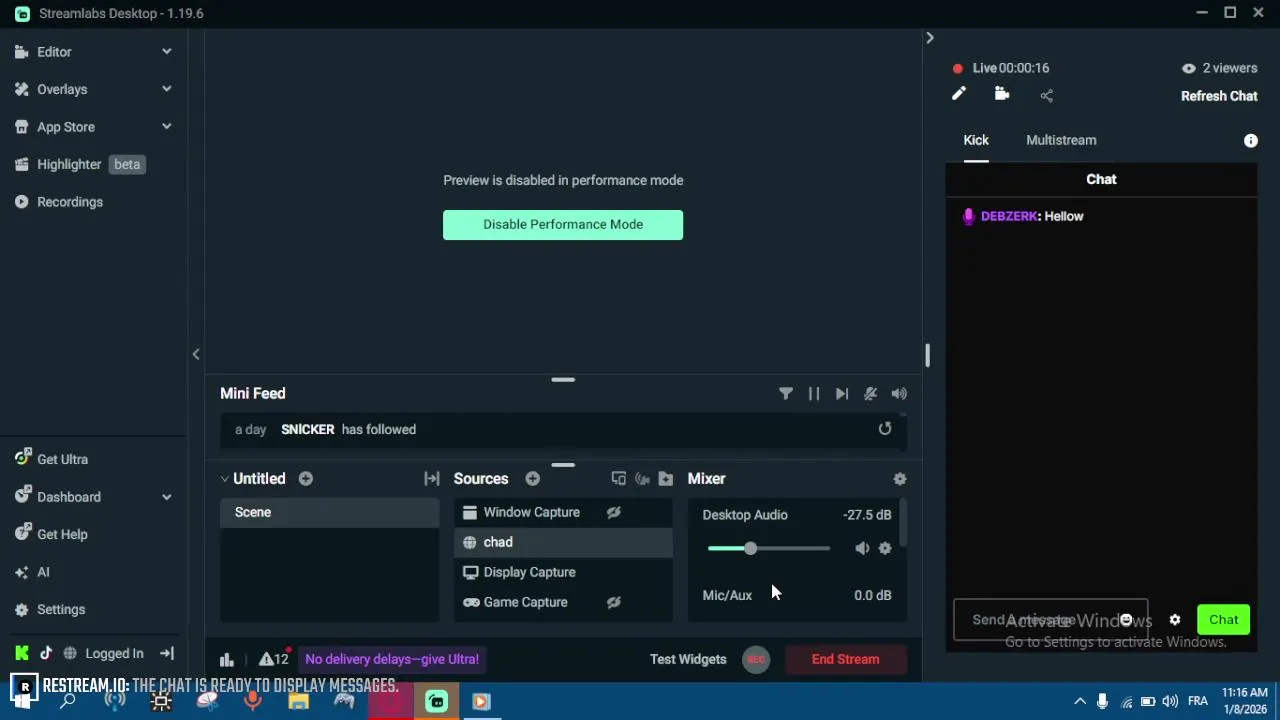
Task: Click the green Chat send button
Action: 1224,620
